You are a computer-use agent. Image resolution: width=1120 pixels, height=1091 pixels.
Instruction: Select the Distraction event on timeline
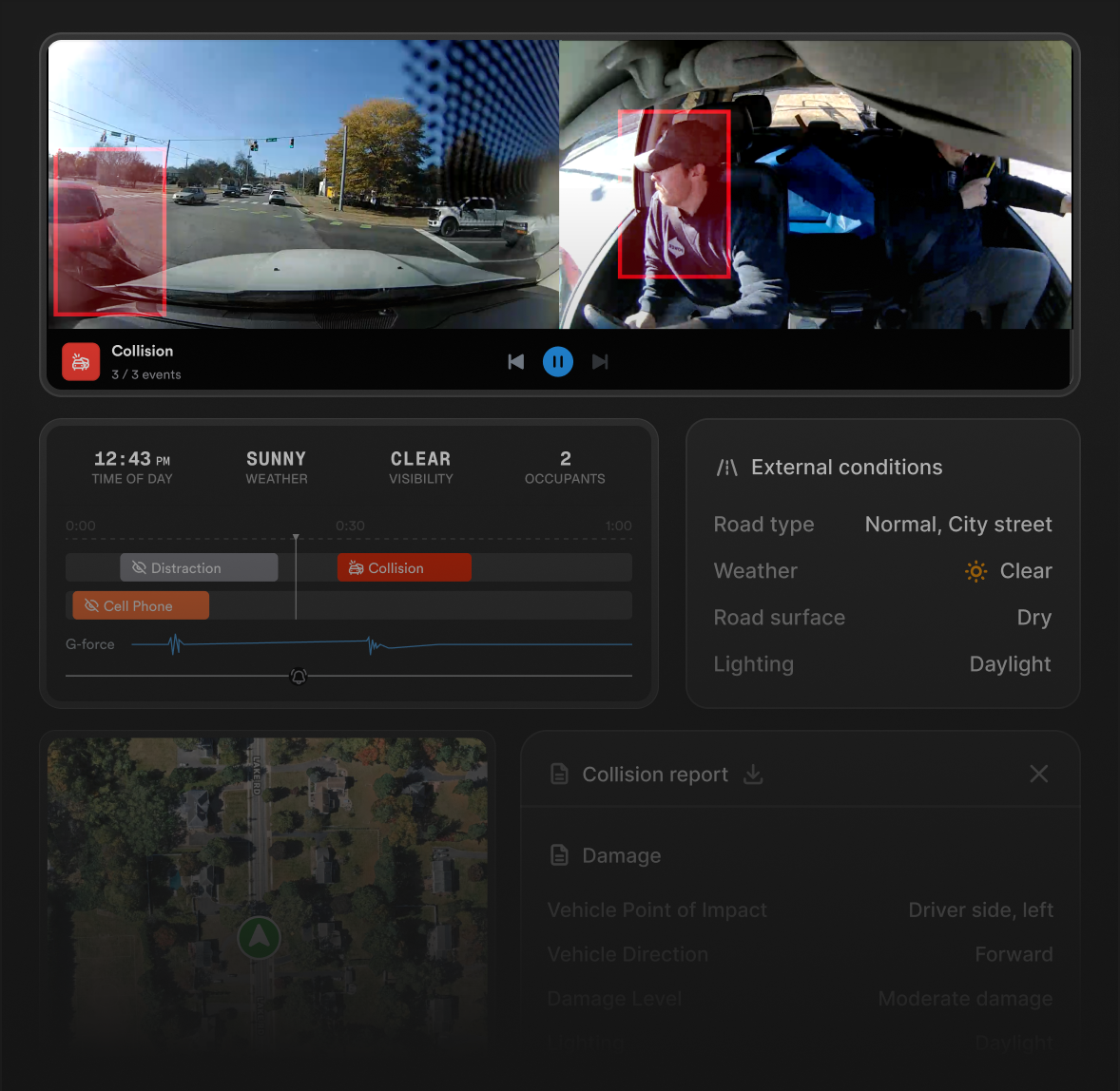click(200, 567)
